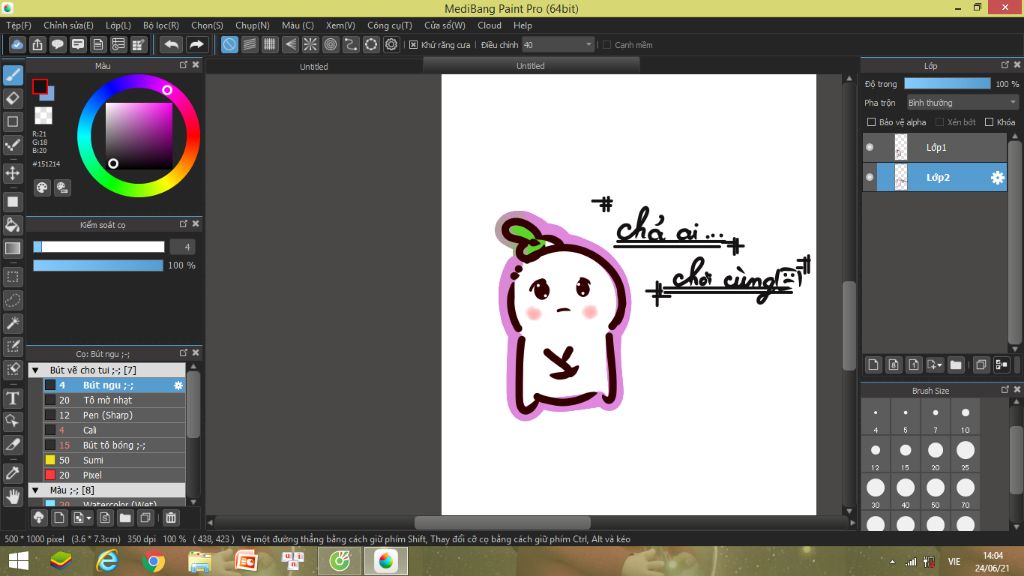Select the rectangular Selection tool
The image size is (1024, 576).
12,277
